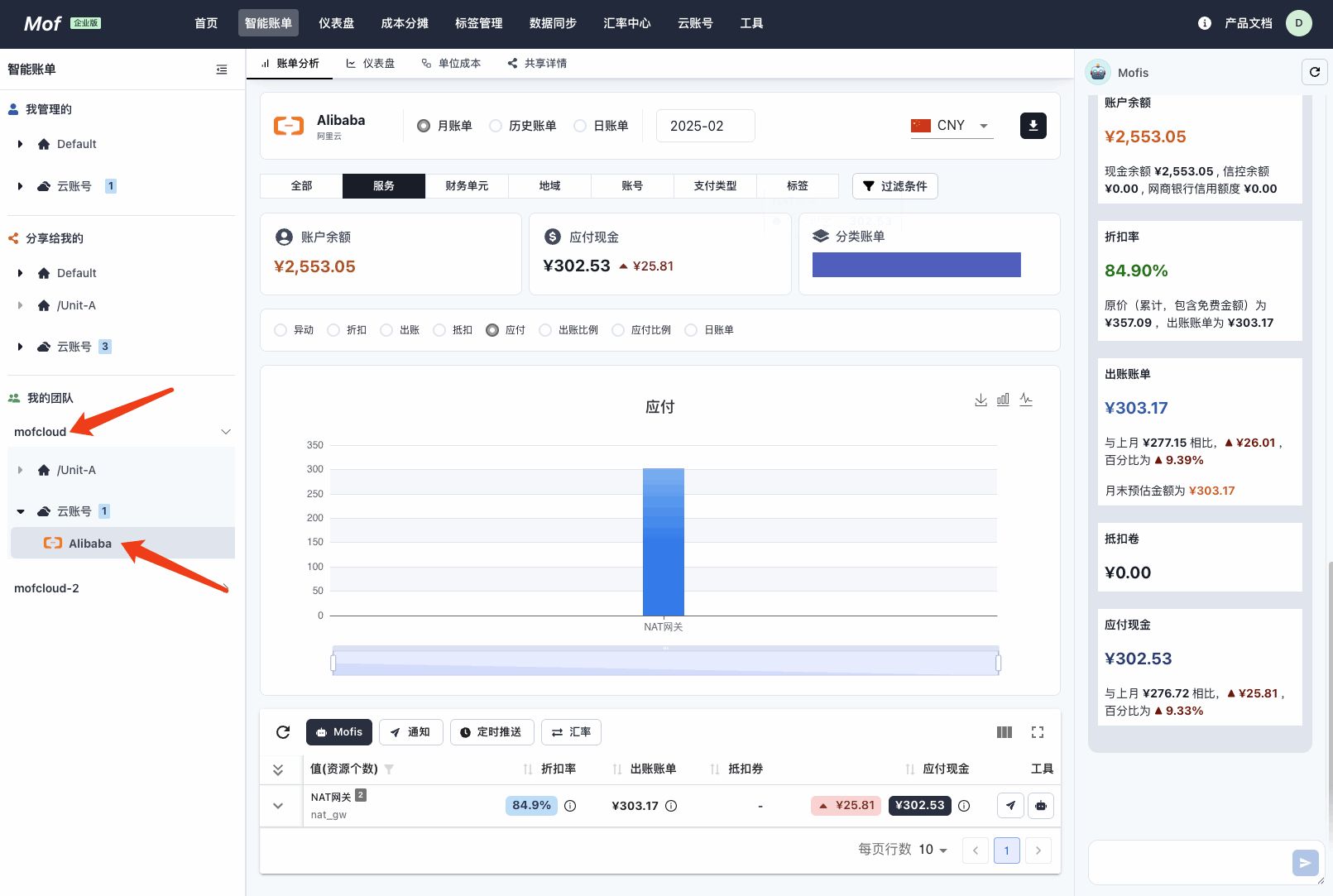The width and height of the screenshot is (1333, 896).
Task: Click the Mofis table toolbar button
Action: [x=339, y=732]
